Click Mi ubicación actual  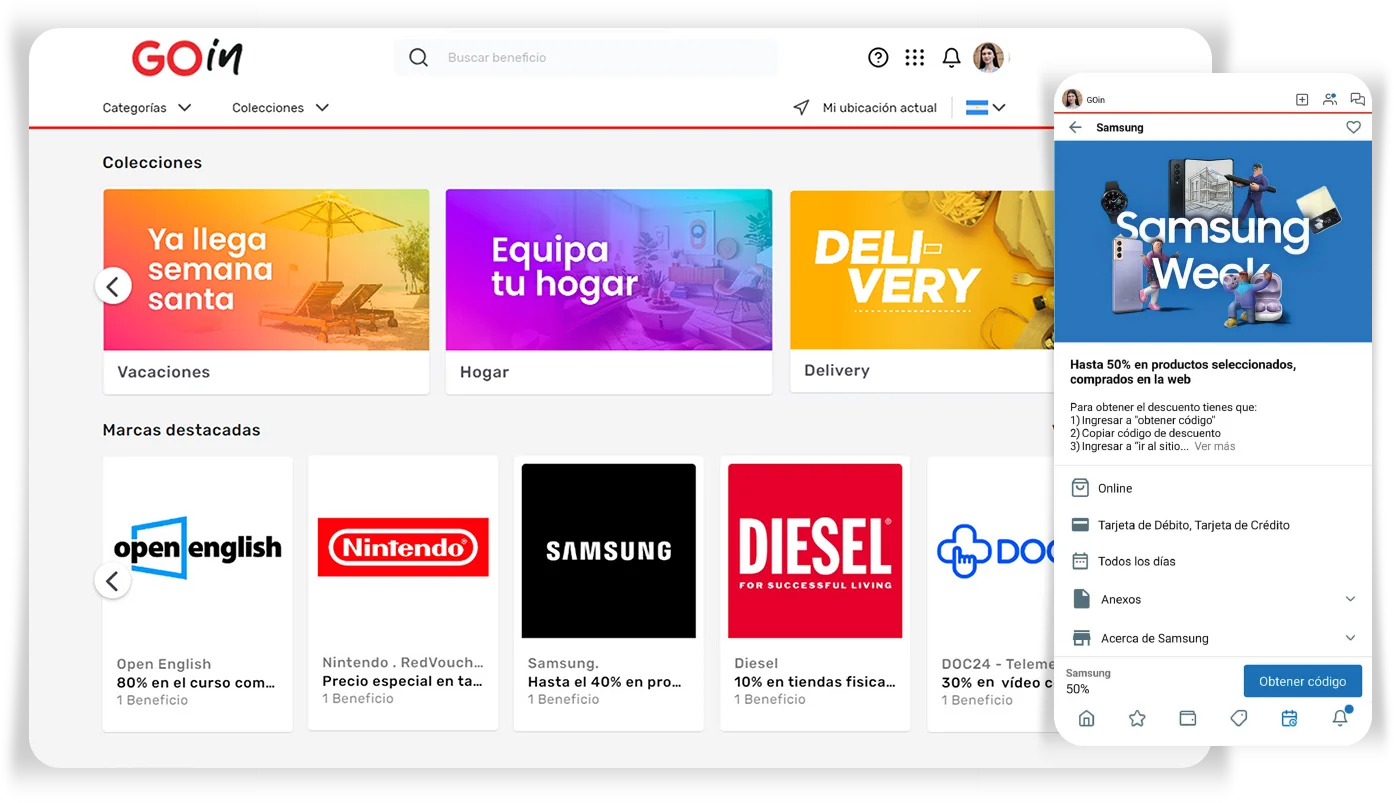tap(880, 107)
